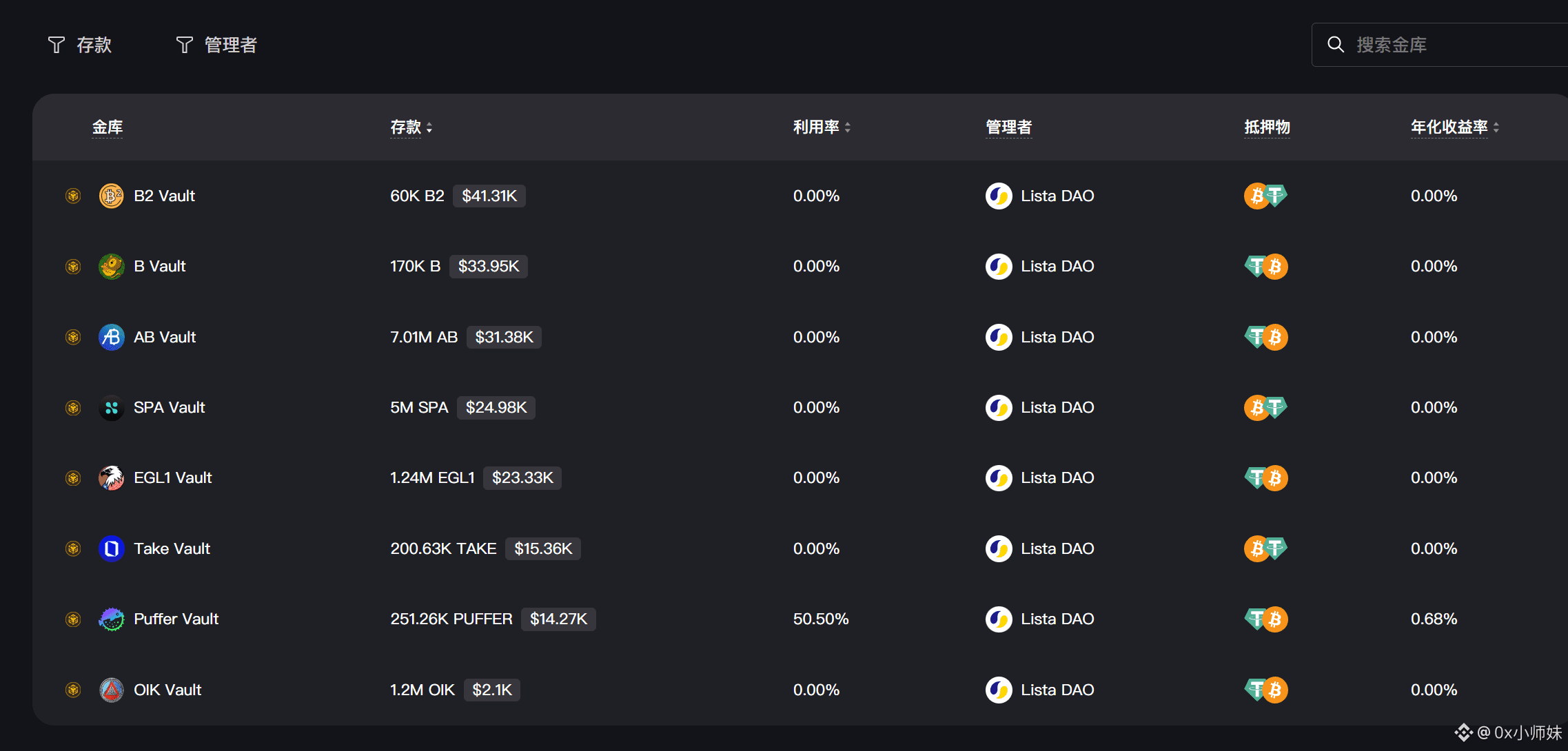This screenshot has width=1568, height=751.
Task: Click the EGL1 Vault eagle icon
Action: pos(111,477)
